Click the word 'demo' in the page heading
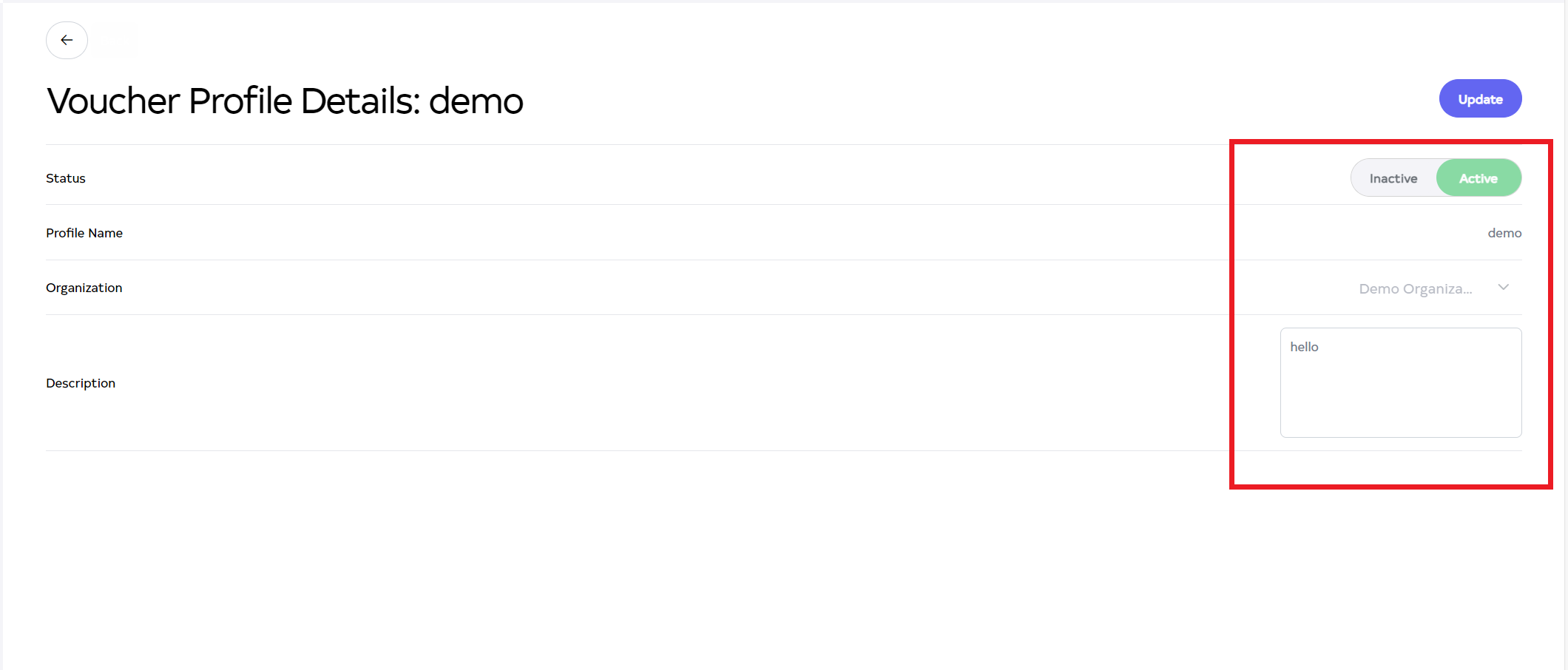This screenshot has height=670, width=1568. 476,101
